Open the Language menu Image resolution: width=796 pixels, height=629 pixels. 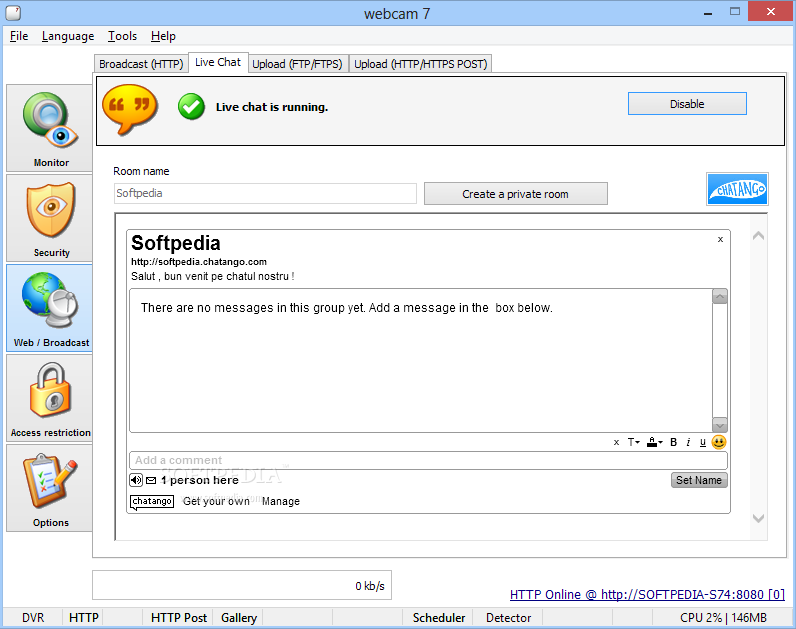click(x=68, y=36)
